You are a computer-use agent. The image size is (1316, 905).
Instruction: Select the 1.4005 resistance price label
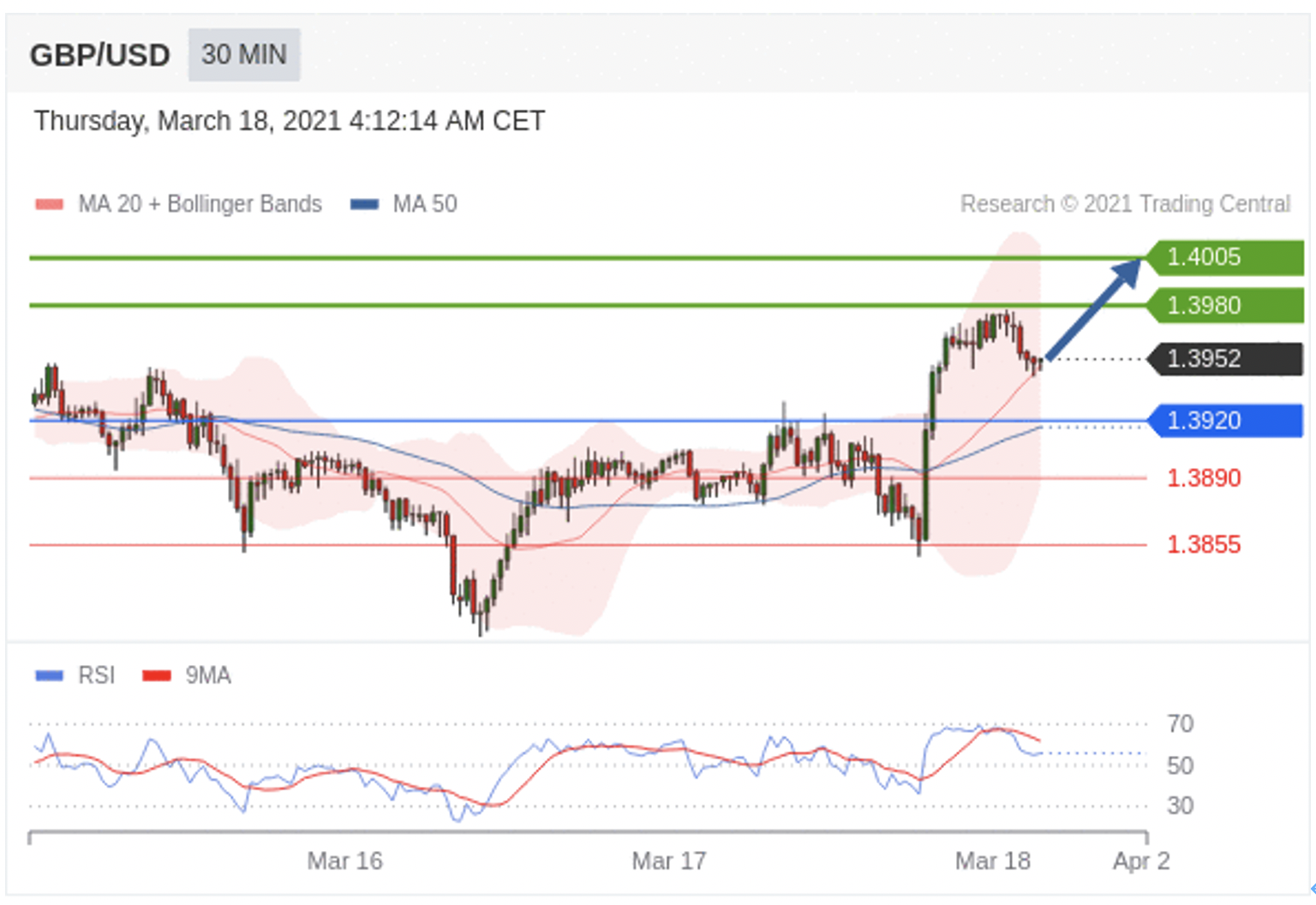pyautogui.click(x=1224, y=257)
